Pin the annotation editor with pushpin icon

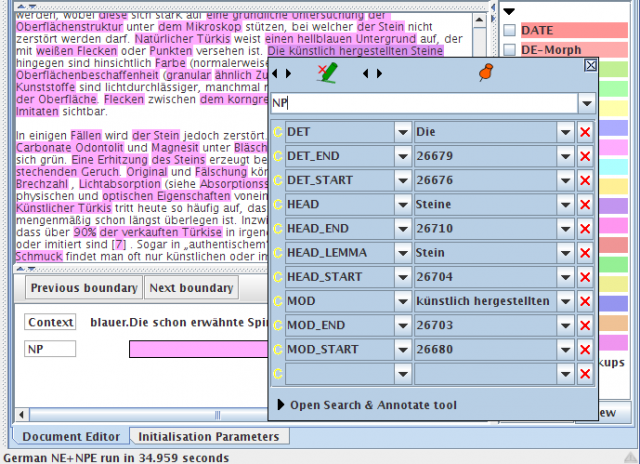487,72
